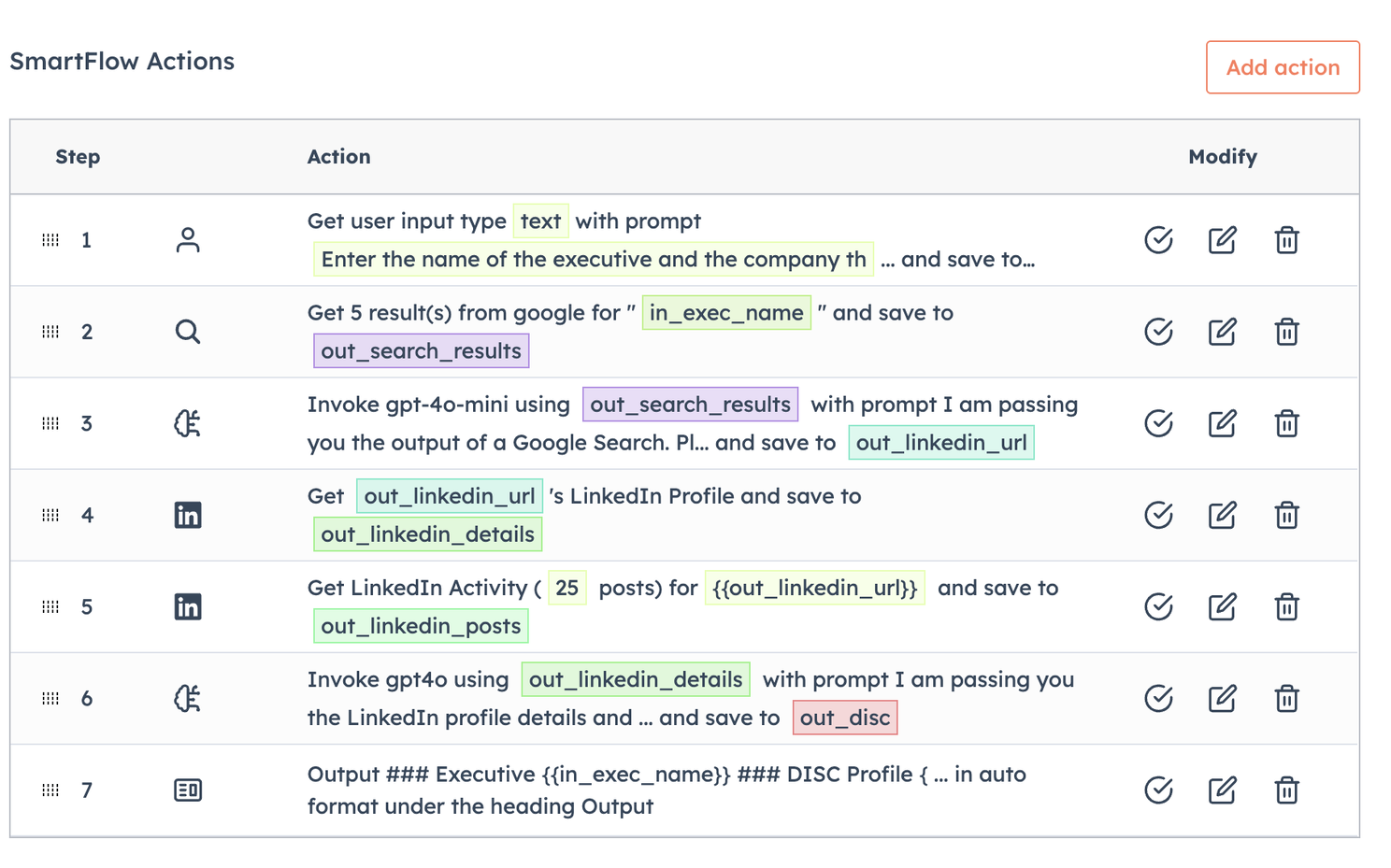This screenshot has width=1391, height=868.
Task: Toggle checkmark for step 5 action
Action: tap(1158, 606)
